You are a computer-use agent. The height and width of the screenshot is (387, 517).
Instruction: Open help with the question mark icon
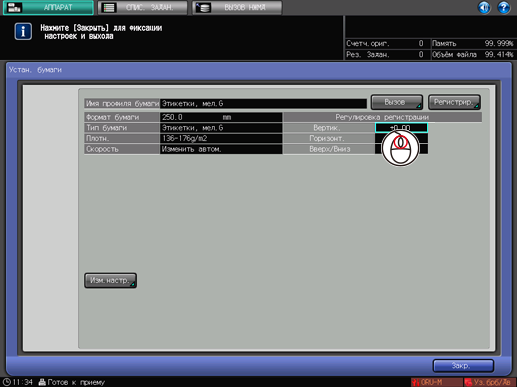(504, 7)
